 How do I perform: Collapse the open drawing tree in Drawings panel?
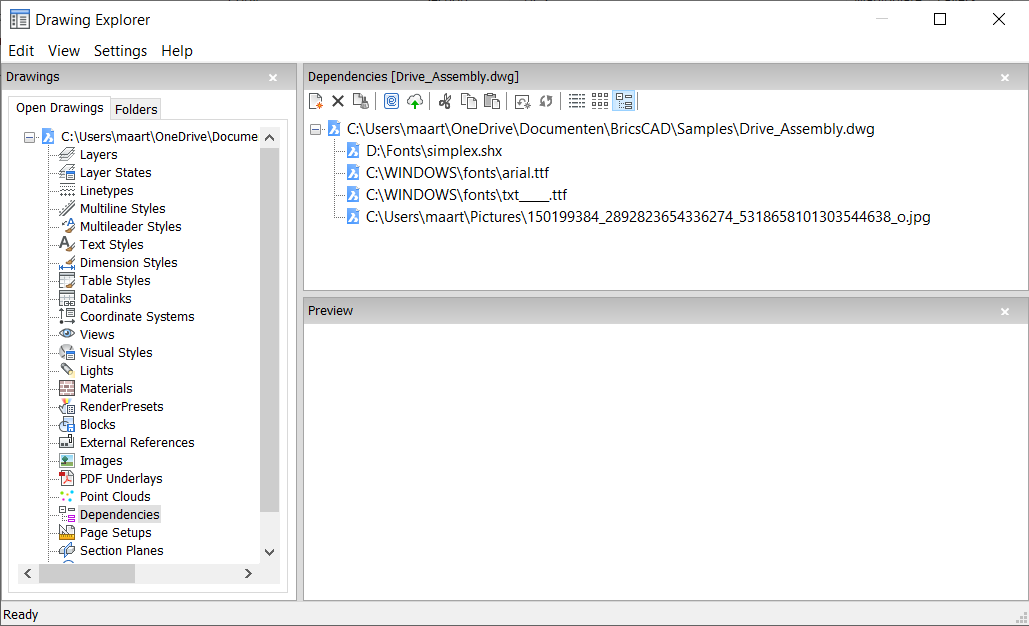point(29,135)
